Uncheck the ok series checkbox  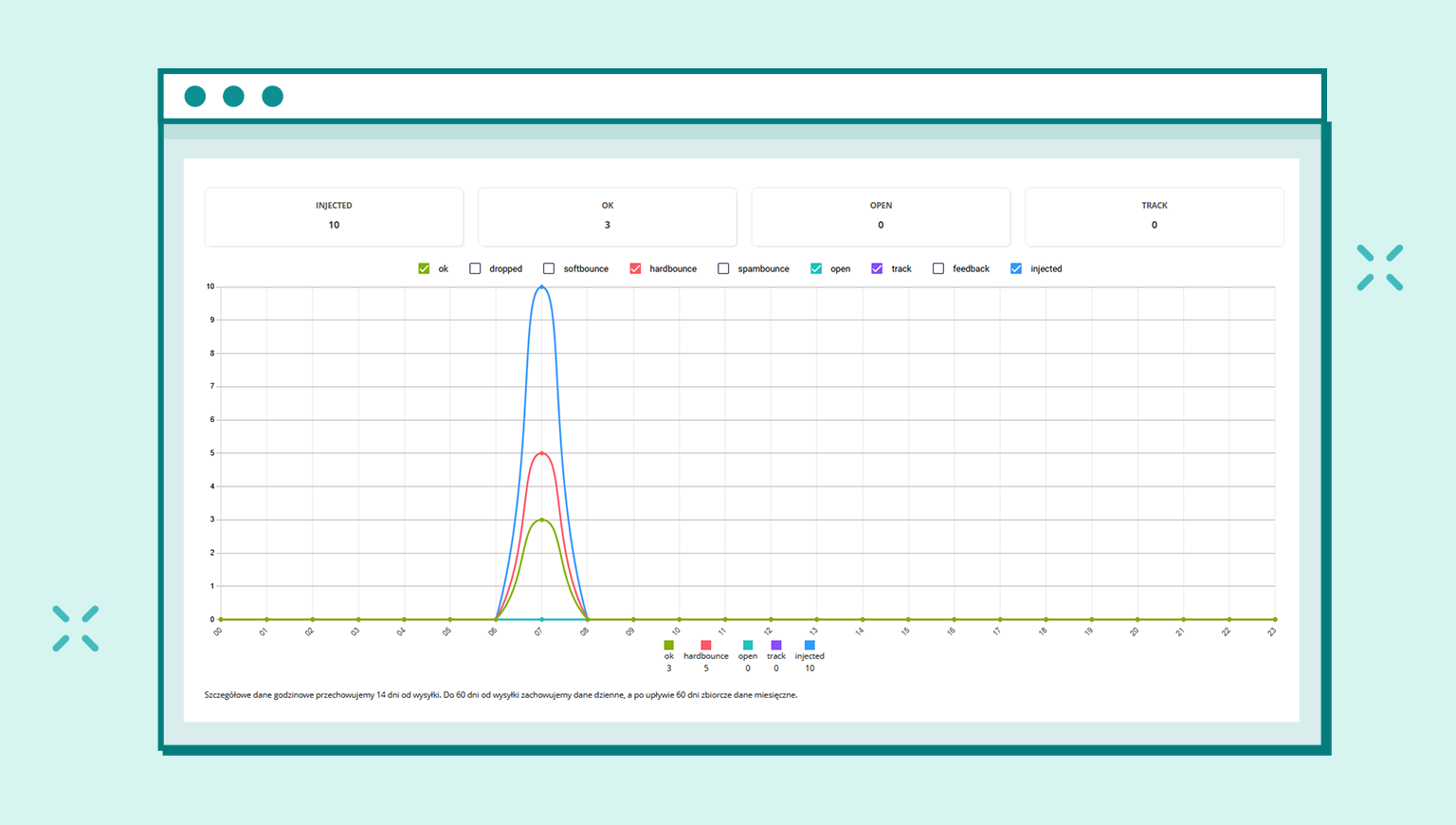pyautogui.click(x=424, y=269)
